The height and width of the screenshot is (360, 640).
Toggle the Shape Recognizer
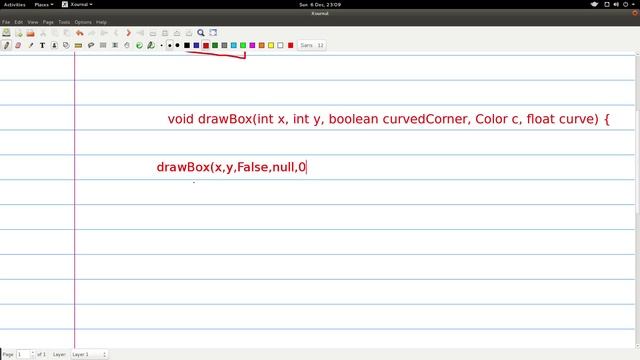pyautogui.click(x=66, y=45)
